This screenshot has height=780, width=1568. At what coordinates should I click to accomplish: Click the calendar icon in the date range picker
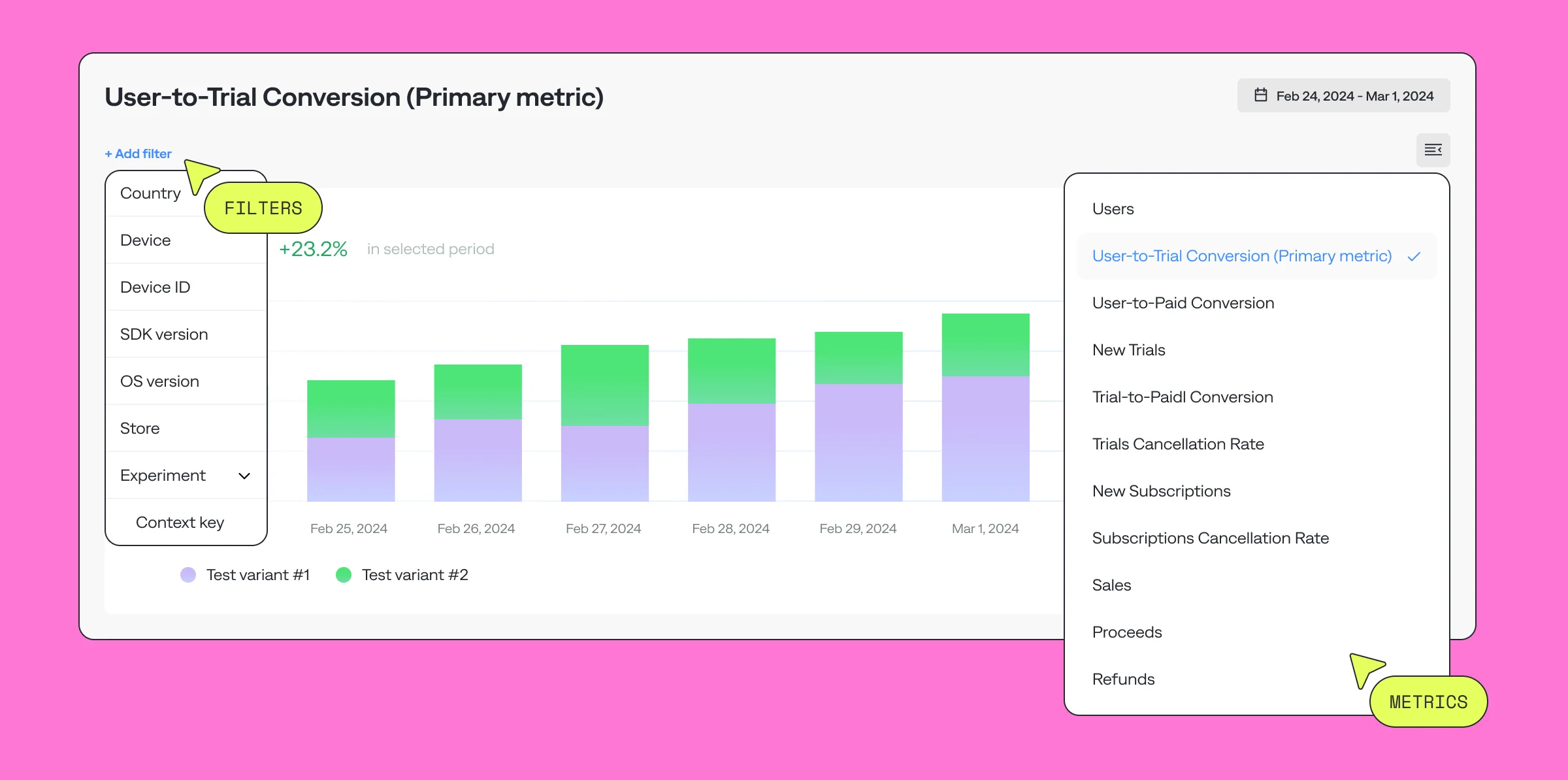(x=1260, y=95)
